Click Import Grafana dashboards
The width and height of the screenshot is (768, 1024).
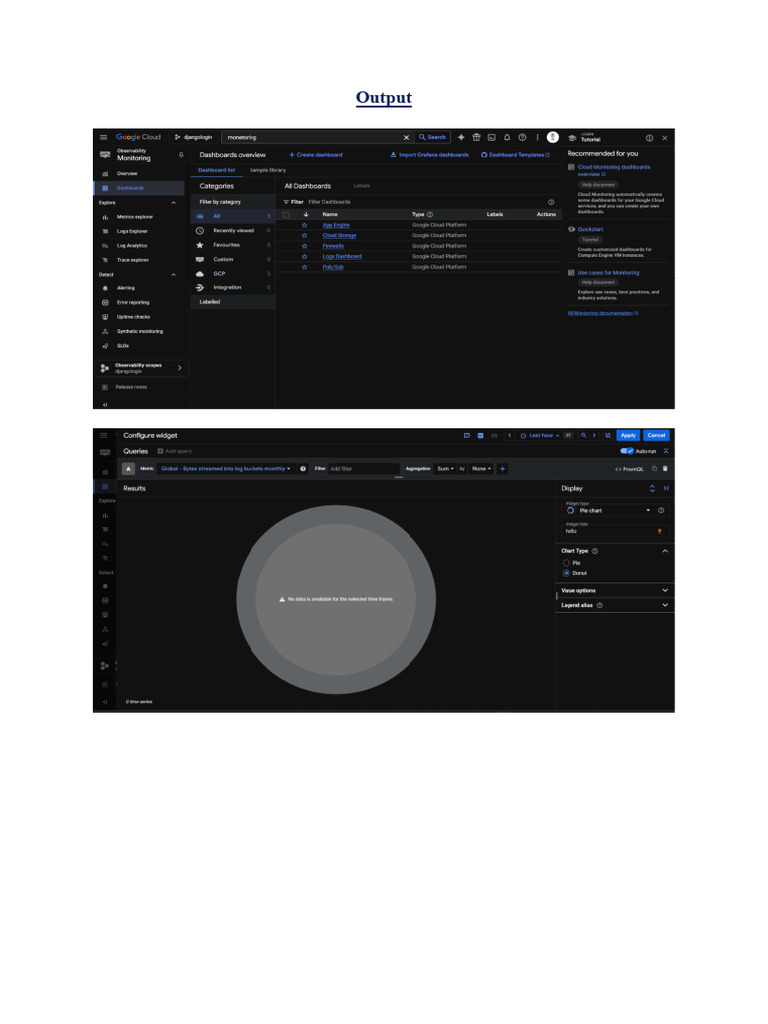pos(429,155)
